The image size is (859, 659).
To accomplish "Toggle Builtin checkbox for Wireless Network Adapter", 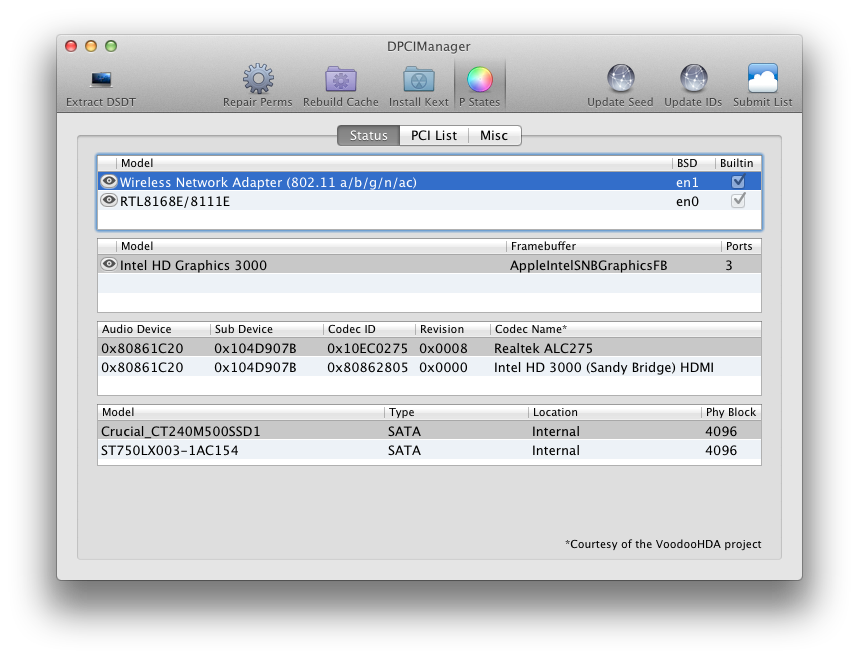I will [x=738, y=182].
